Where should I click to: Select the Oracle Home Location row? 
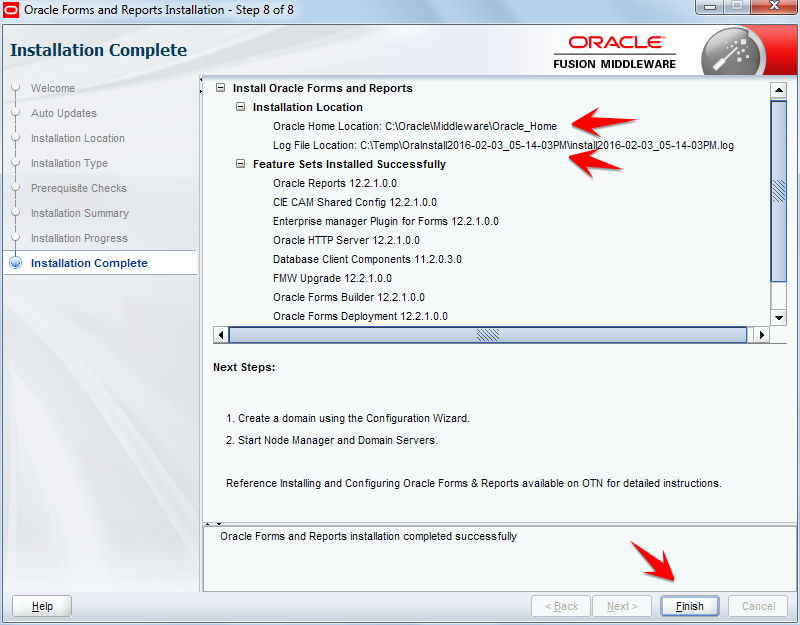point(415,126)
